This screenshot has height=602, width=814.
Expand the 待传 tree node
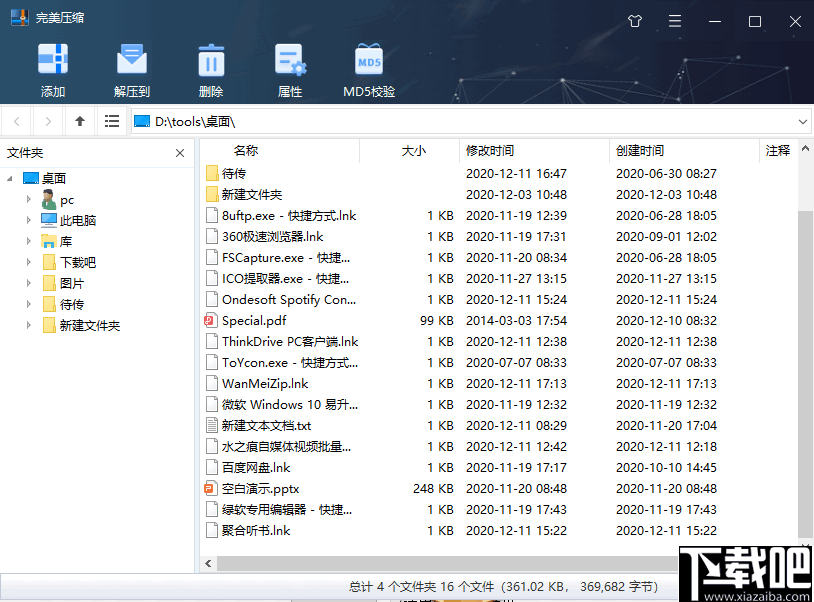pyautogui.click(x=29, y=305)
